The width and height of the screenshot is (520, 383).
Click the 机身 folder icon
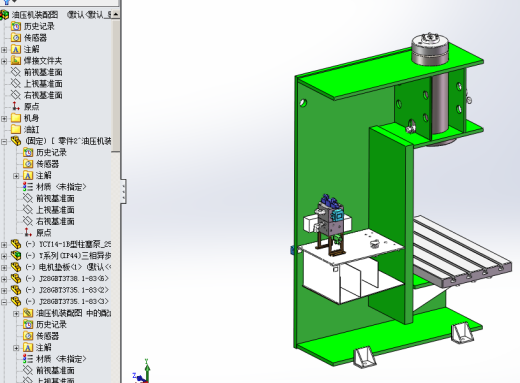16,118
